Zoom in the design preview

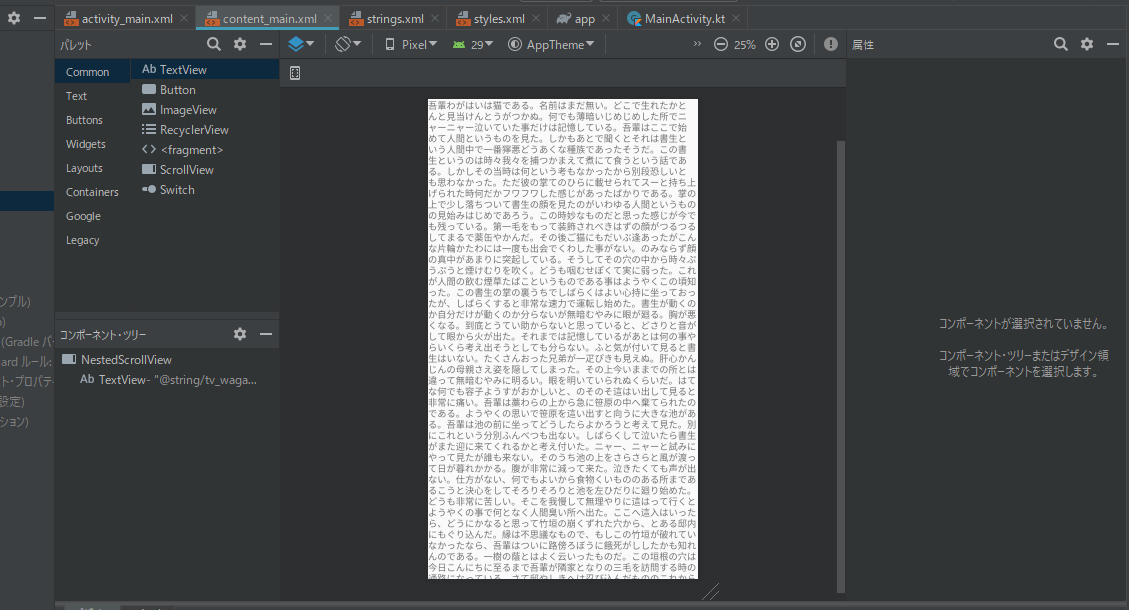coord(772,45)
